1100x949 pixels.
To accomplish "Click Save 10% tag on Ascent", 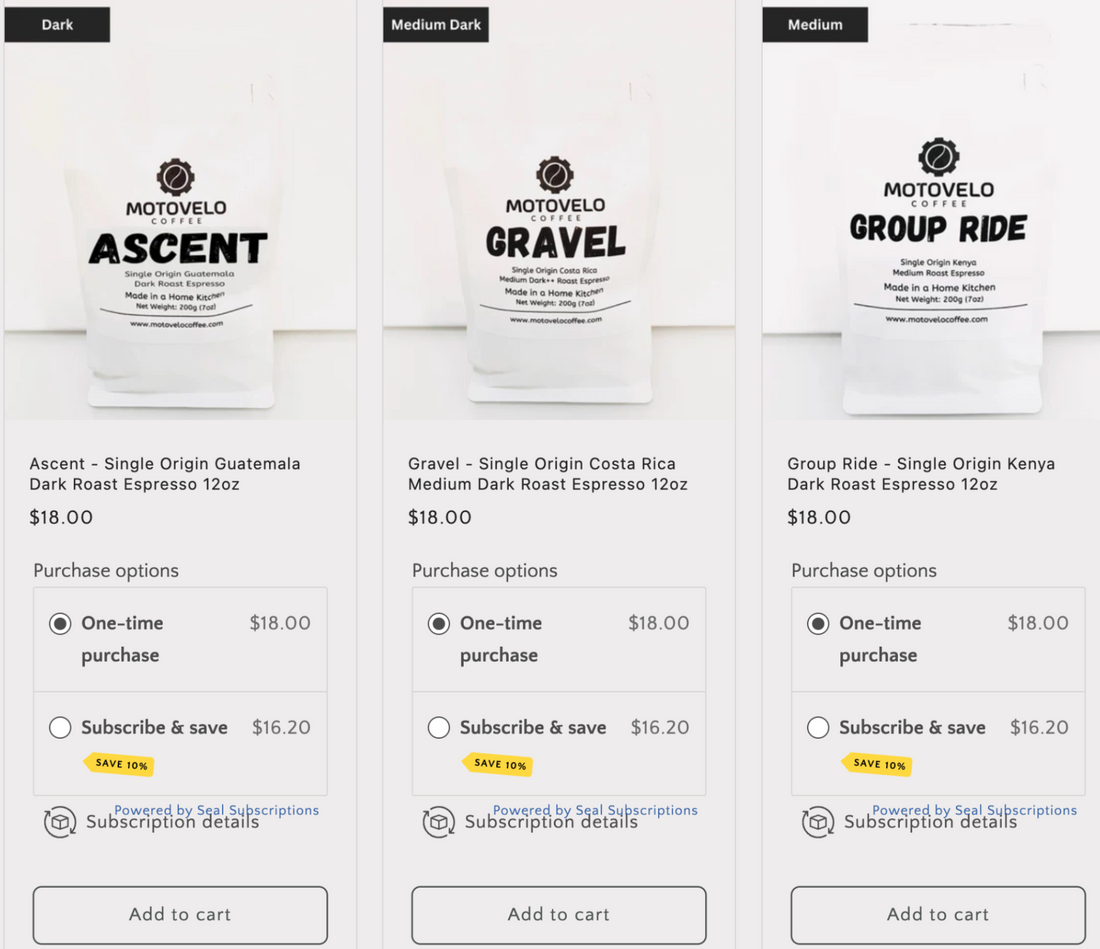I will coord(120,764).
